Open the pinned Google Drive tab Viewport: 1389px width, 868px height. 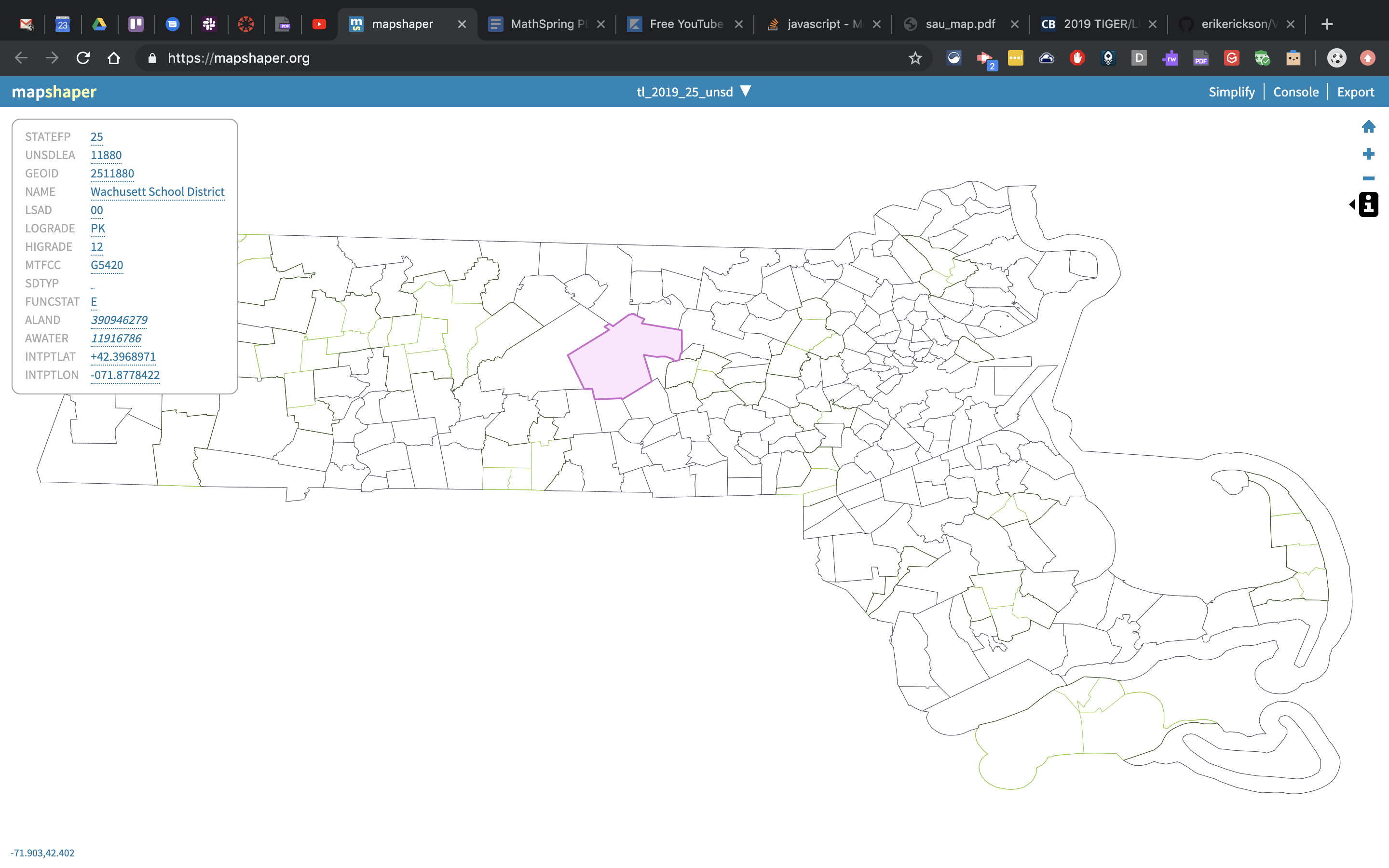(x=99, y=24)
